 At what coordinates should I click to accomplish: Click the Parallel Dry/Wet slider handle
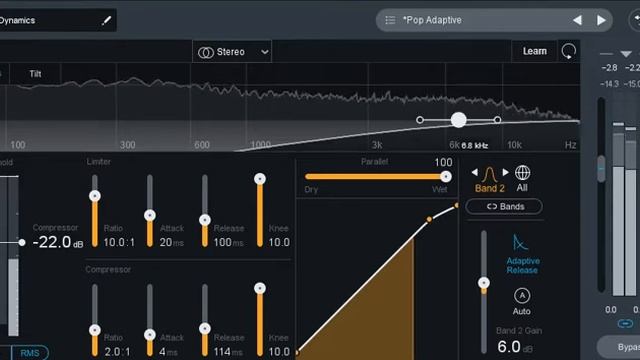(446, 176)
